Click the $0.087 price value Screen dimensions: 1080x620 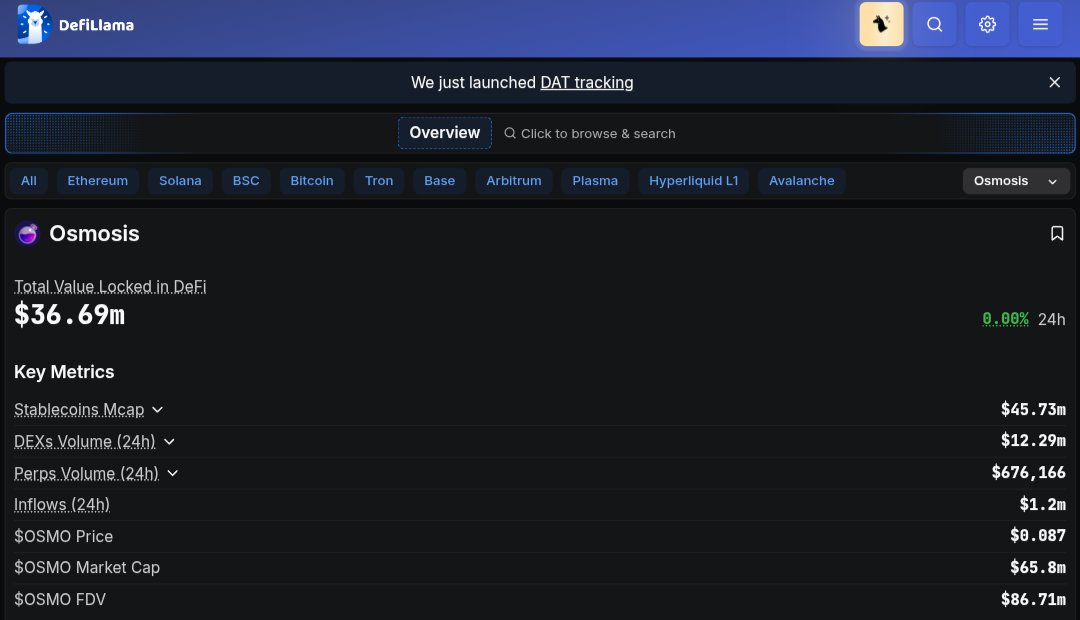pos(1038,535)
